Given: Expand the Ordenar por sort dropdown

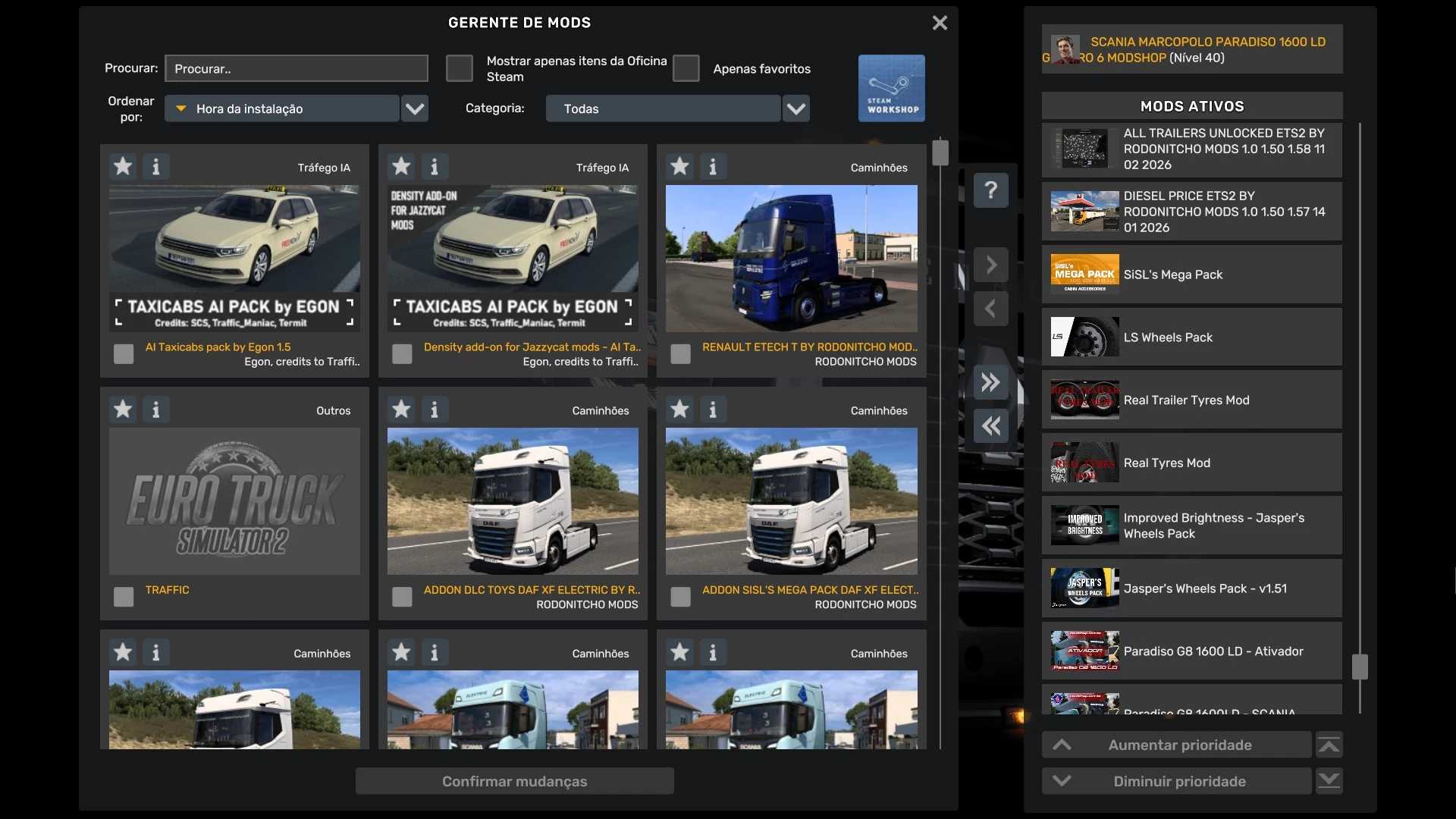Looking at the screenshot, I should (414, 108).
